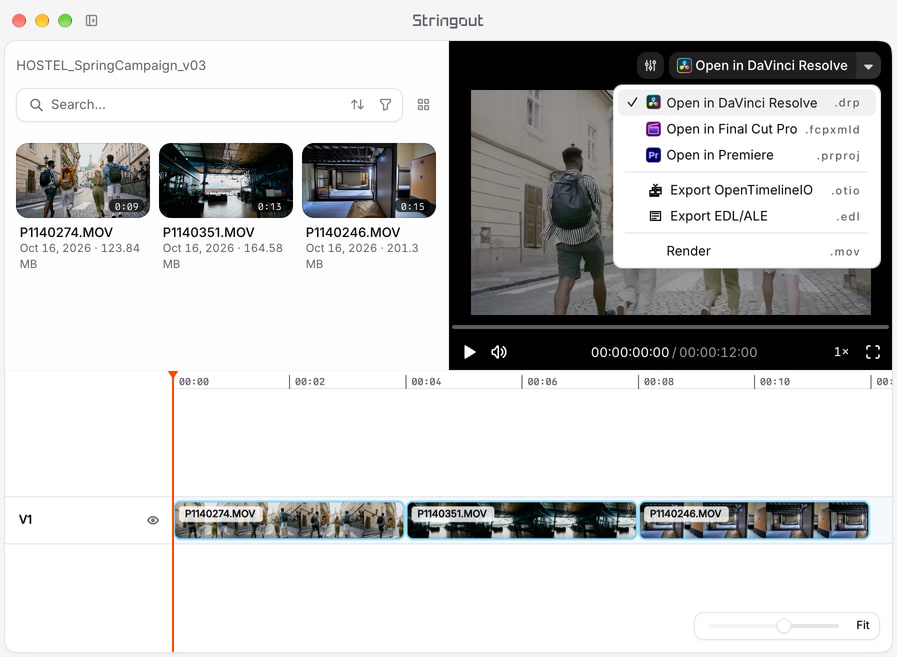The width and height of the screenshot is (897, 657).
Task: Open the filter funnel icon
Action: [386, 105]
